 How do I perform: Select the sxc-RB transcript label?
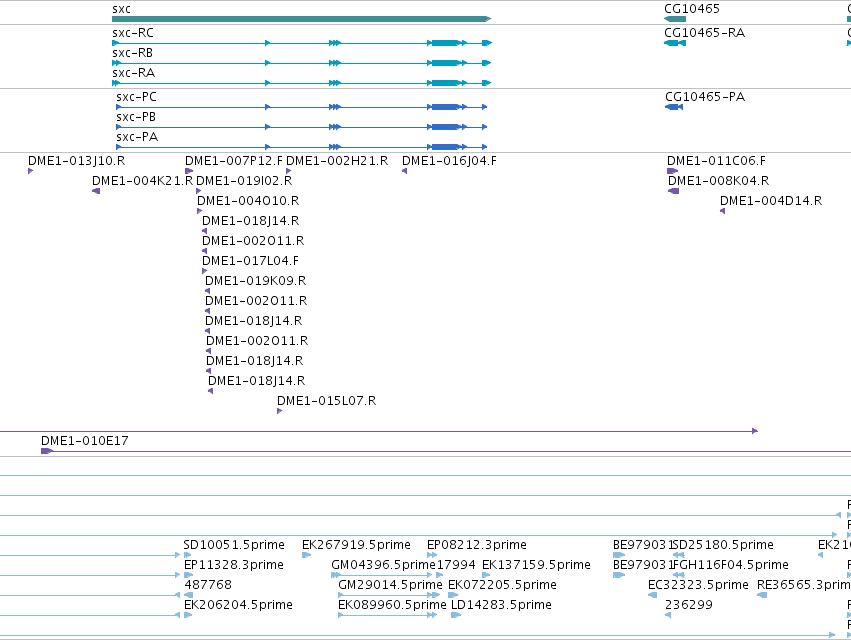click(132, 53)
